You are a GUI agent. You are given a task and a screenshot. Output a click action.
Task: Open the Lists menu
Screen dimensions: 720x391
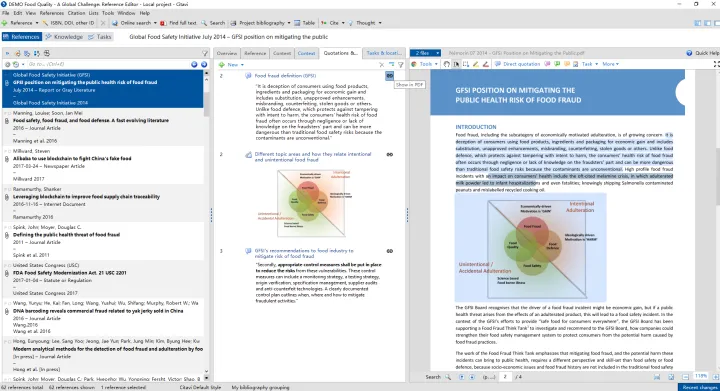pyautogui.click(x=94, y=13)
